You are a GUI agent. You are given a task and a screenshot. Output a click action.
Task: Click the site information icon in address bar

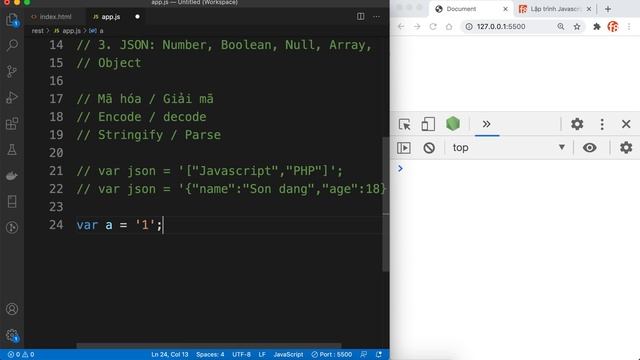[x=469, y=27]
